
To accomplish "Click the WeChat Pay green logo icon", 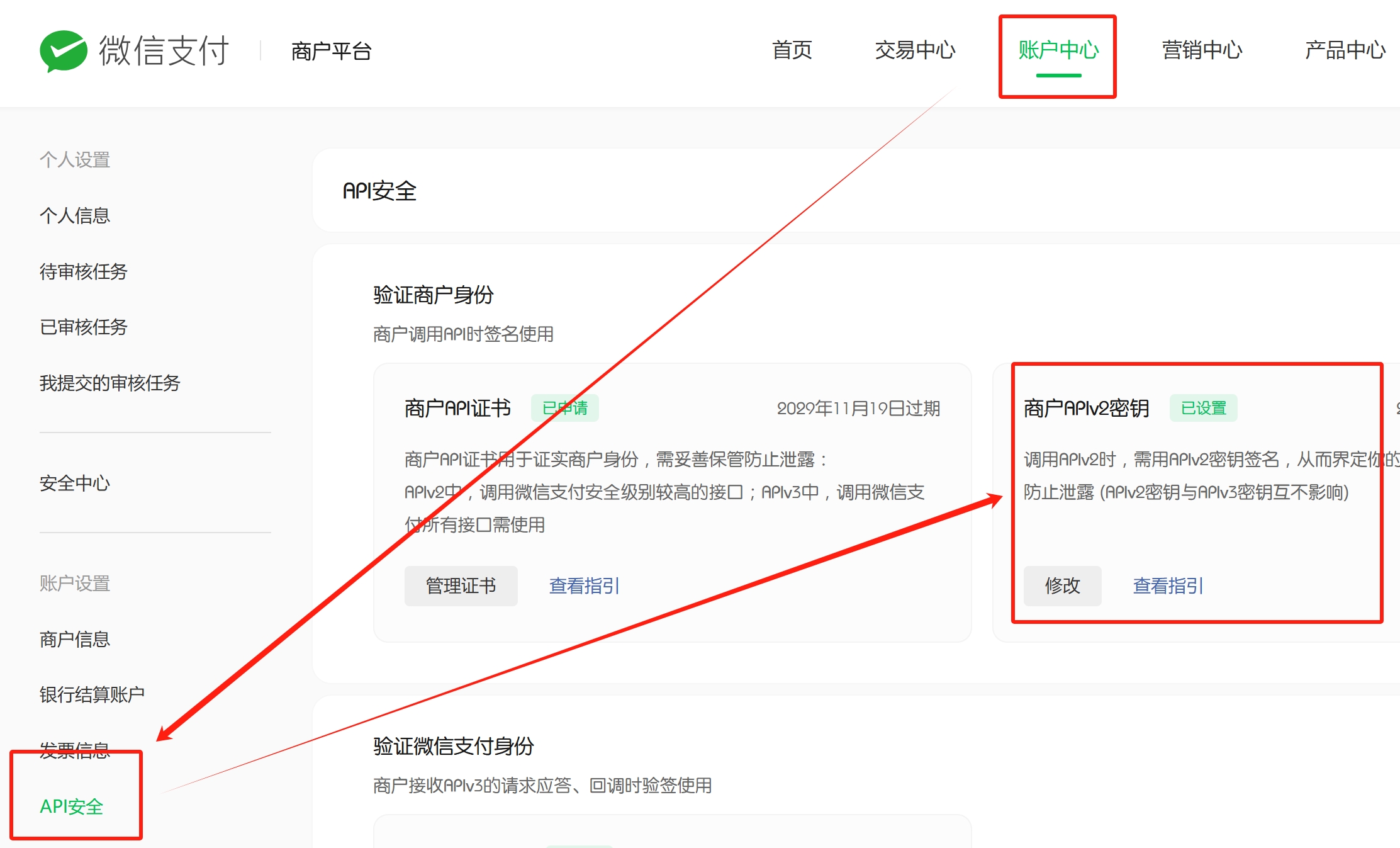I will (x=63, y=51).
